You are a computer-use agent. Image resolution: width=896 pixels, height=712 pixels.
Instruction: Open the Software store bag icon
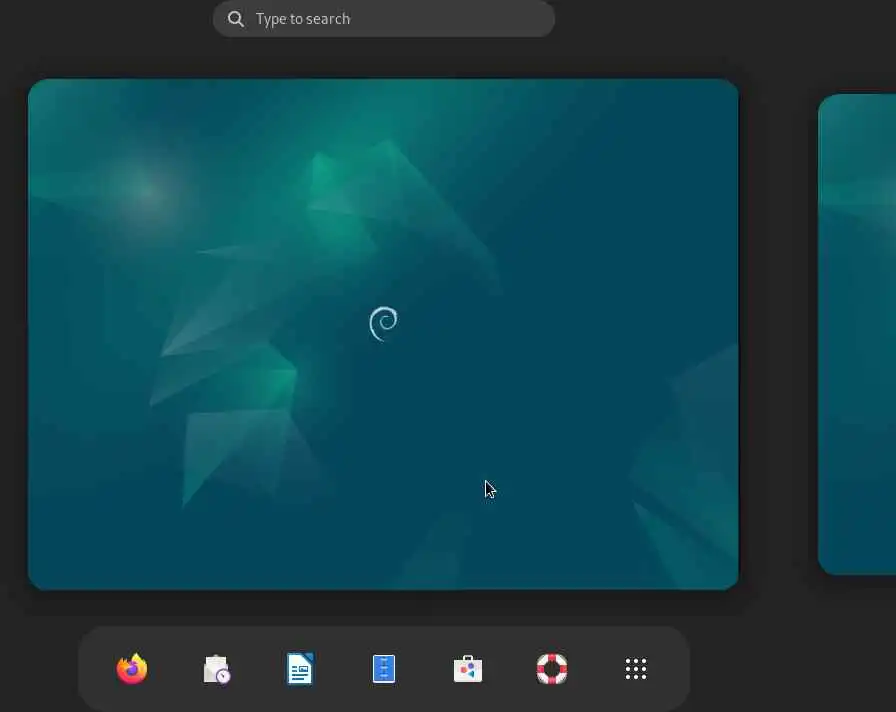coord(468,669)
